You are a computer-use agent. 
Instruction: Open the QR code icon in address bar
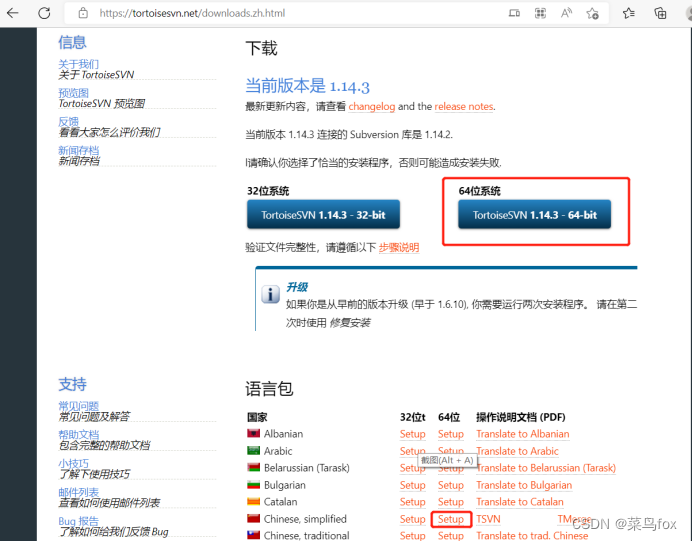[540, 13]
